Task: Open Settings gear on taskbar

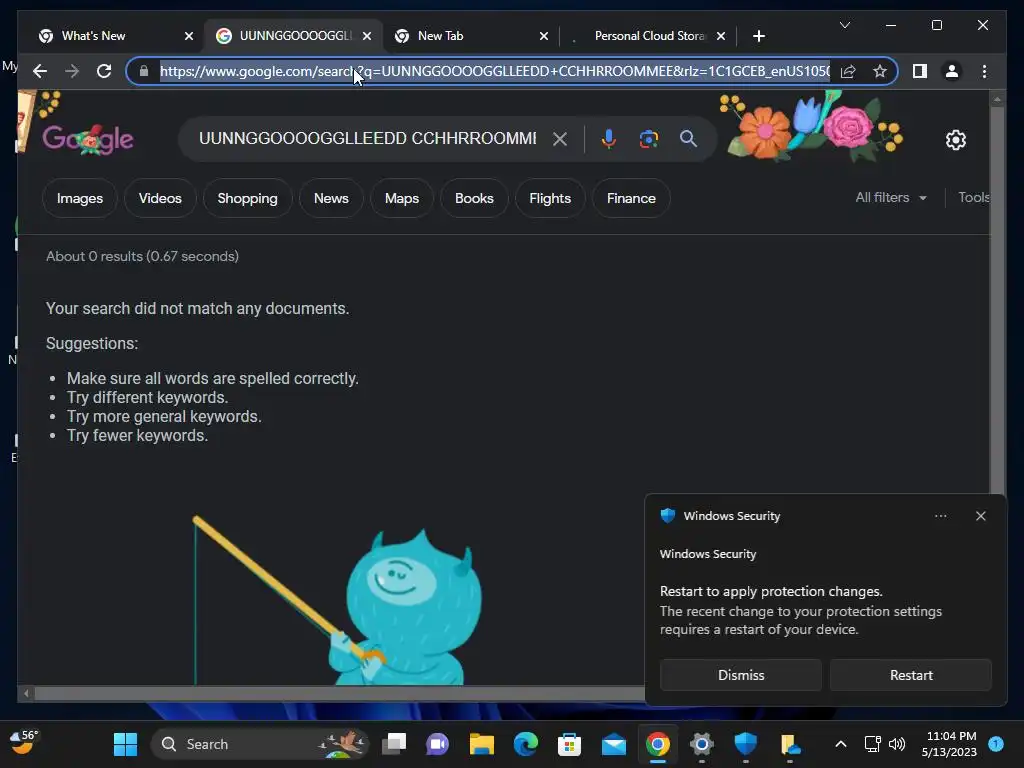Action: [x=701, y=744]
